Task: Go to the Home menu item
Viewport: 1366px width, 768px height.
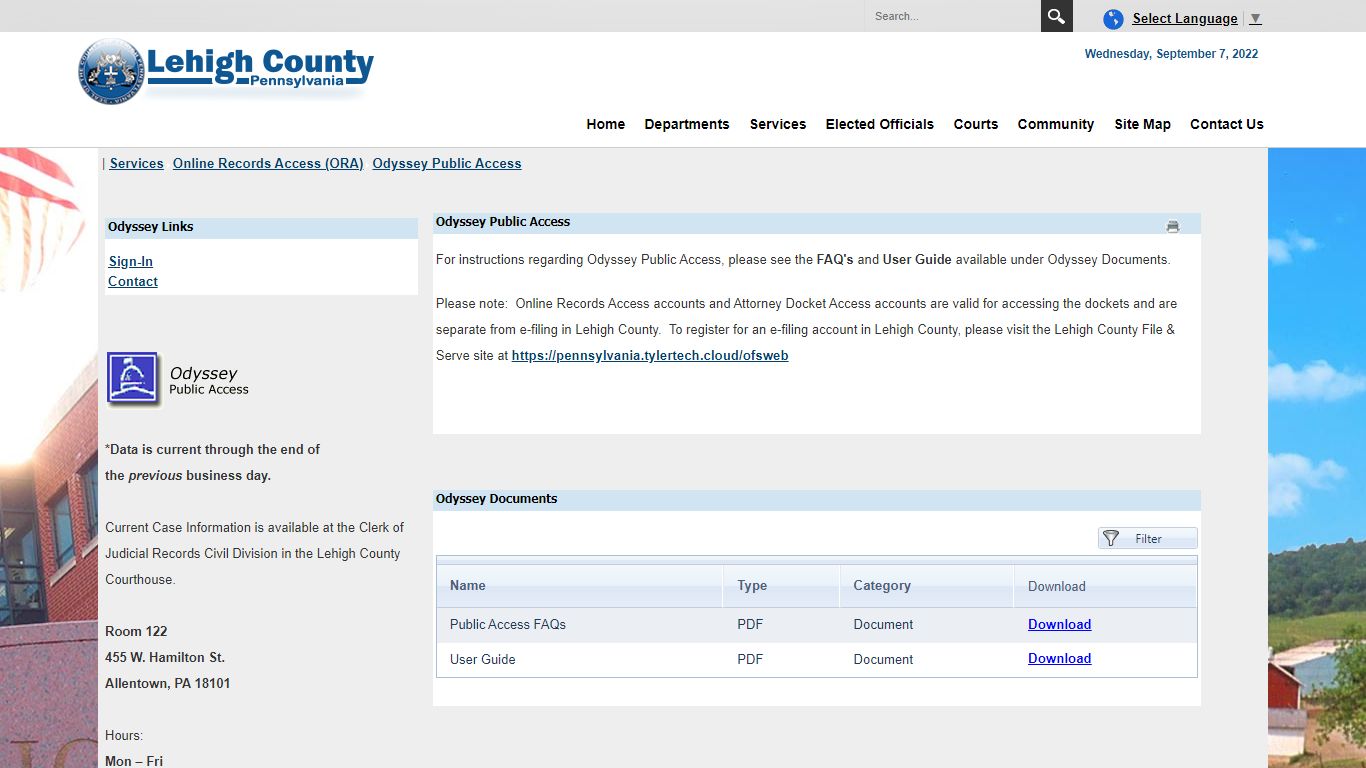Action: point(605,124)
